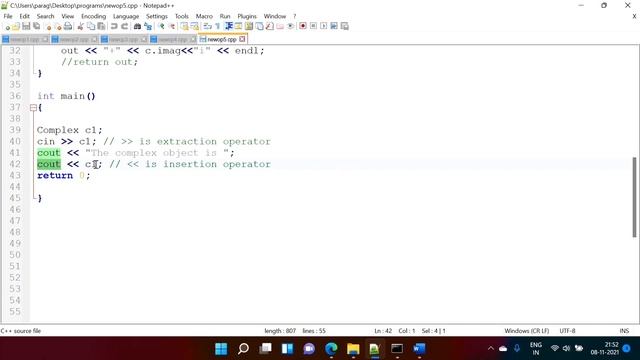
Task: Open Folder as Workspace toolbar icon
Action: (280, 26)
